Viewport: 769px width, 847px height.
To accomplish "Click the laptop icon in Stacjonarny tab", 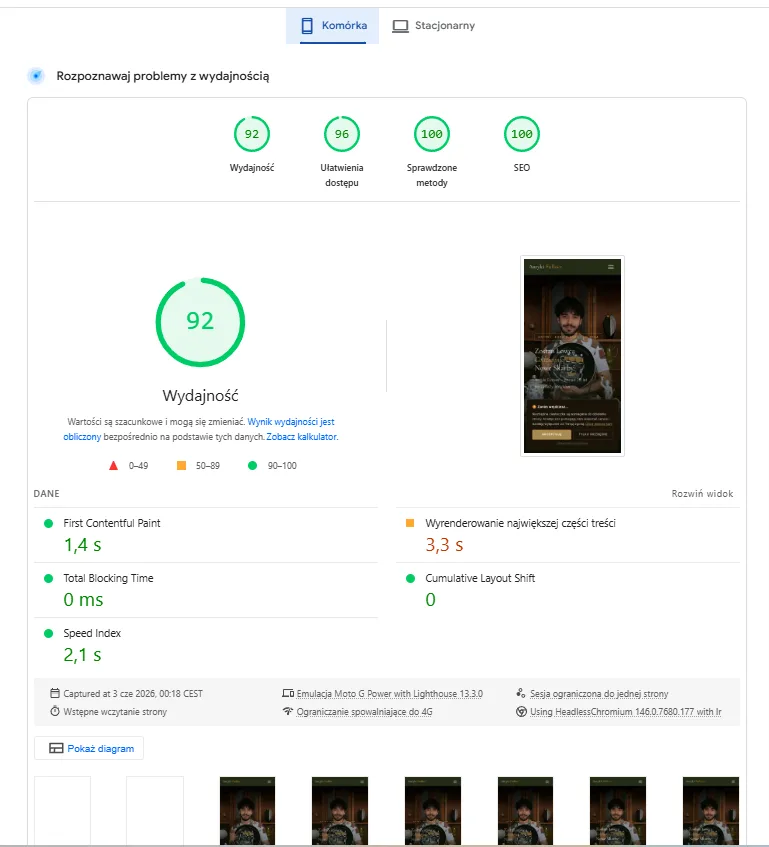I will (x=400, y=26).
